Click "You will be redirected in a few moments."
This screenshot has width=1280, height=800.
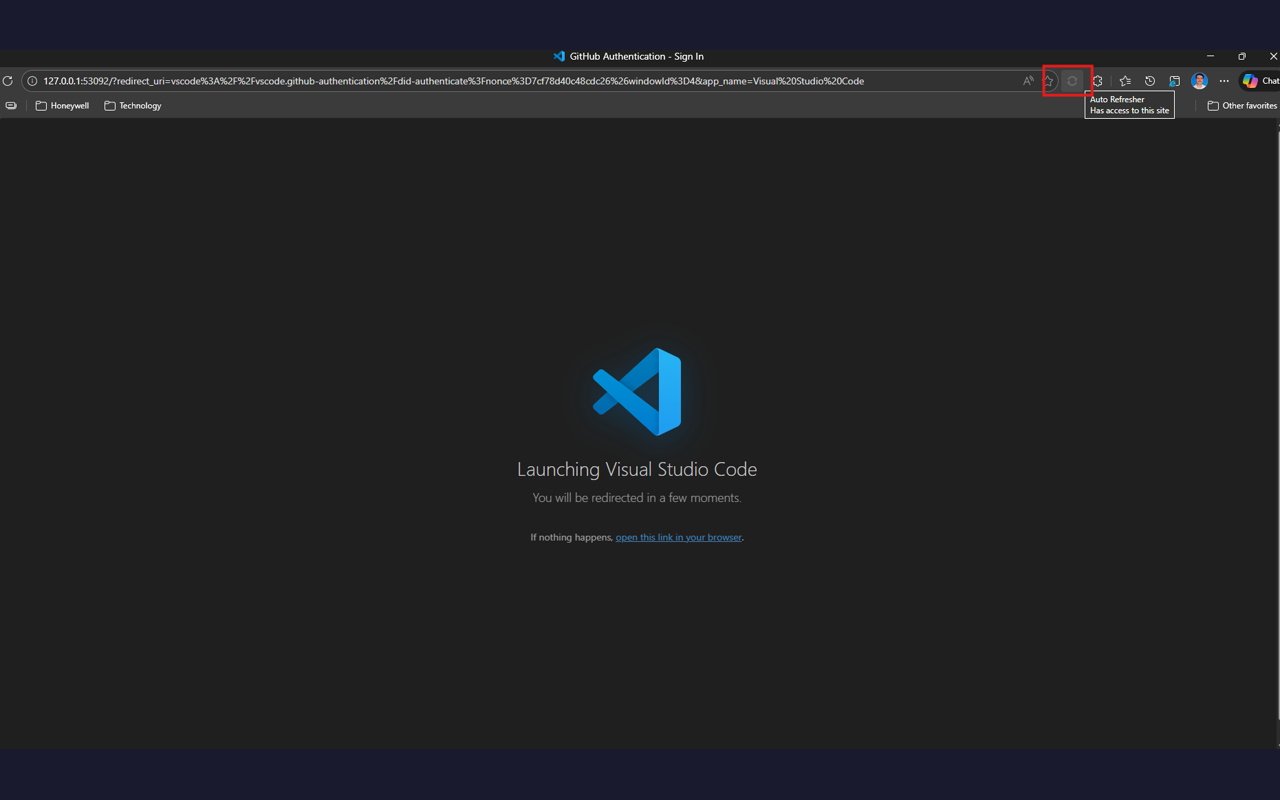[637, 498]
